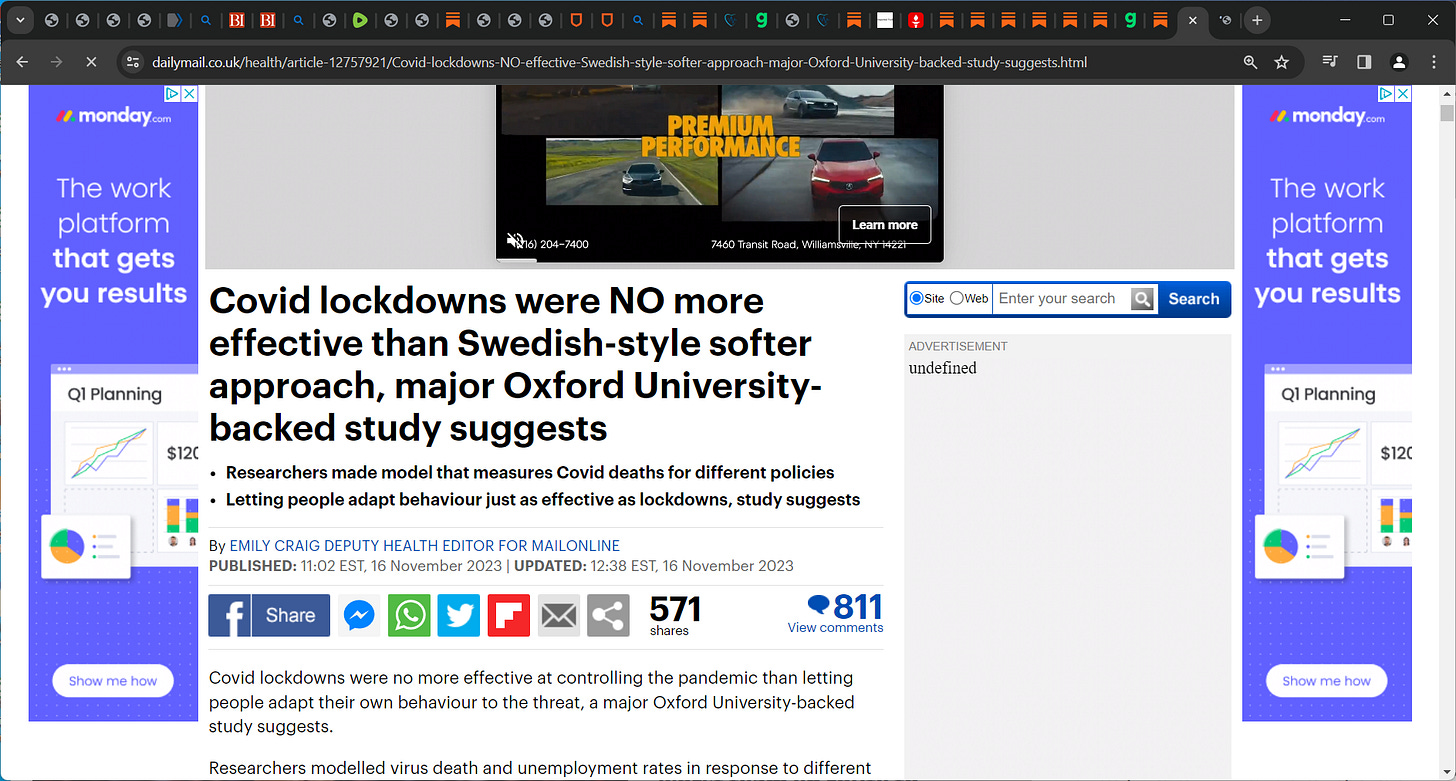
Task: Open the media control icon in toolbar
Action: (1330, 62)
